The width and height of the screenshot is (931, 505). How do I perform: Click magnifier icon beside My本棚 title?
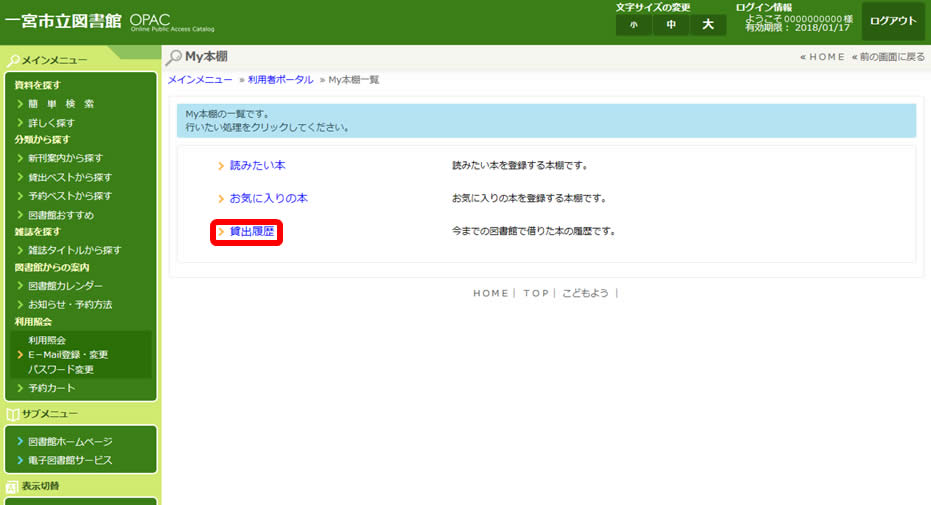(x=173, y=57)
